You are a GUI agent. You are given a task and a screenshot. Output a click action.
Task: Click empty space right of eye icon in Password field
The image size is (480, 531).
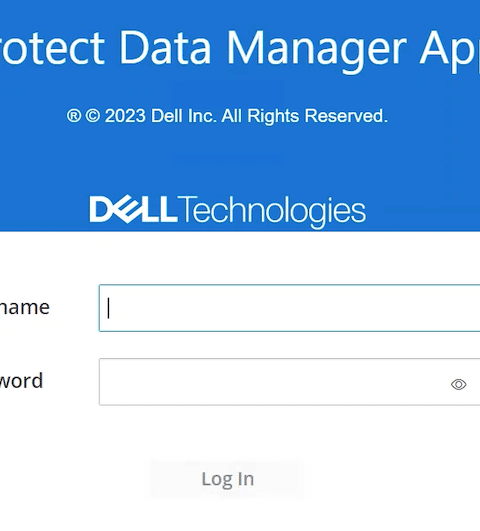pos(474,384)
